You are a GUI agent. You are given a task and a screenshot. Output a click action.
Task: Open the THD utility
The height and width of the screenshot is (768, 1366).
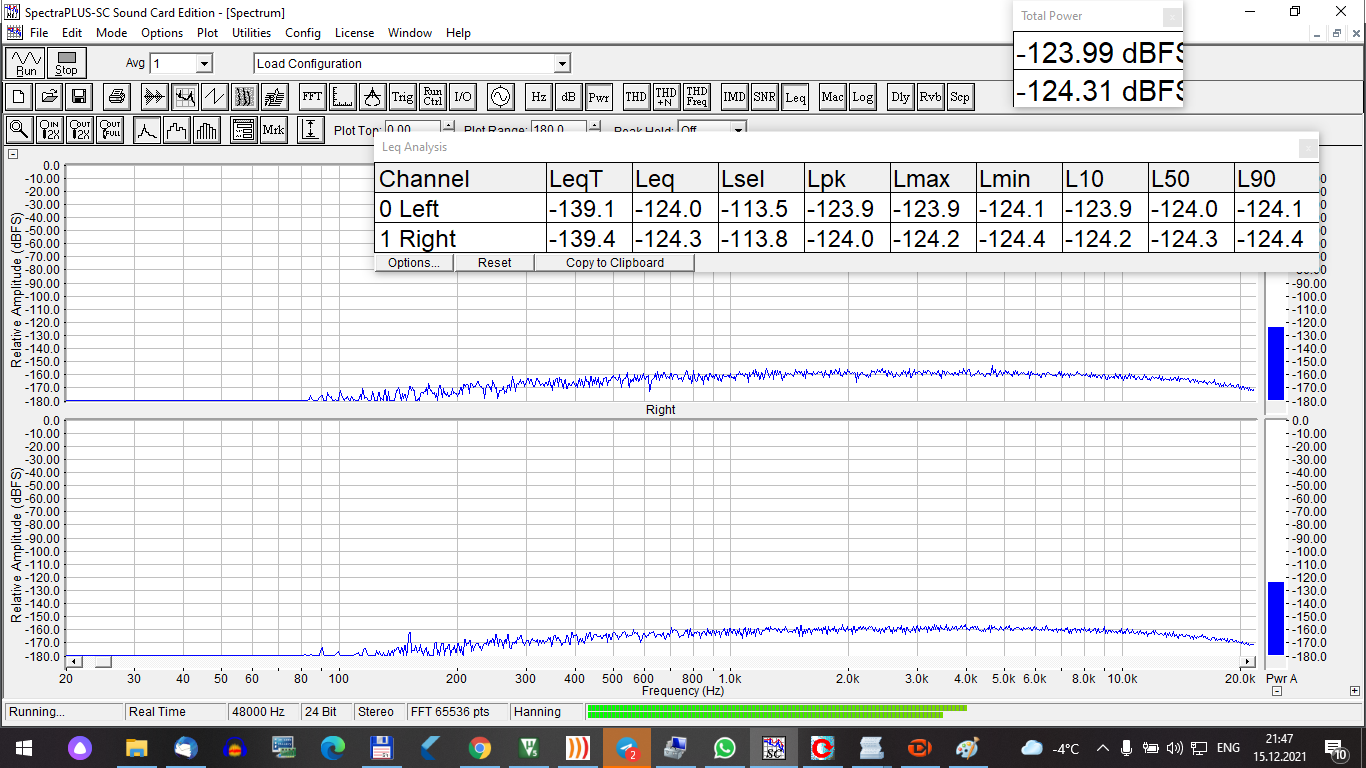coord(635,97)
